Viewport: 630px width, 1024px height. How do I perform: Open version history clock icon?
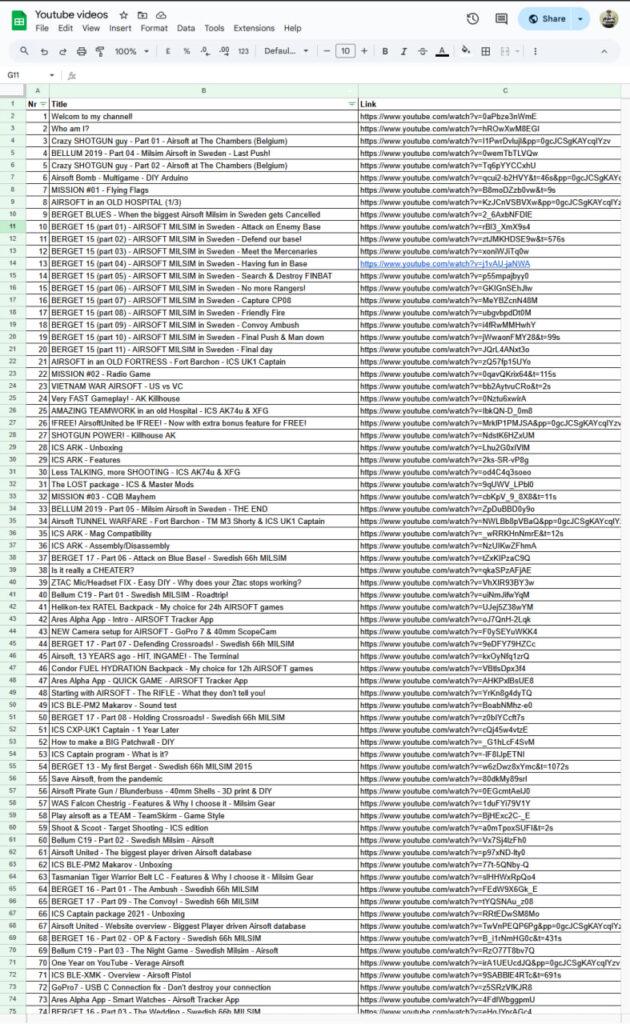pyautogui.click(x=473, y=19)
